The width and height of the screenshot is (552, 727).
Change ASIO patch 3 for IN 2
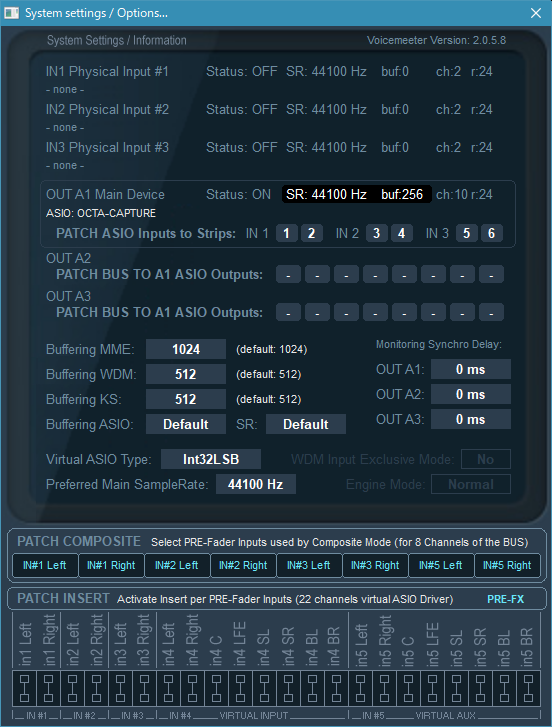tap(377, 233)
